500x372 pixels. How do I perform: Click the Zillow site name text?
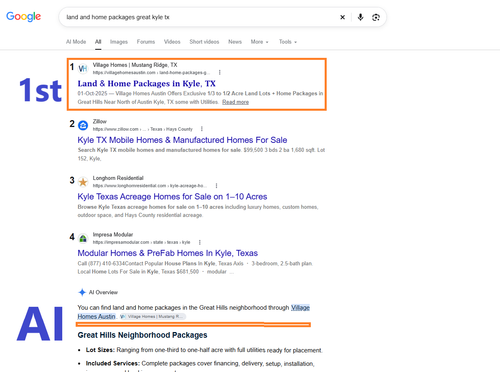click(x=100, y=121)
